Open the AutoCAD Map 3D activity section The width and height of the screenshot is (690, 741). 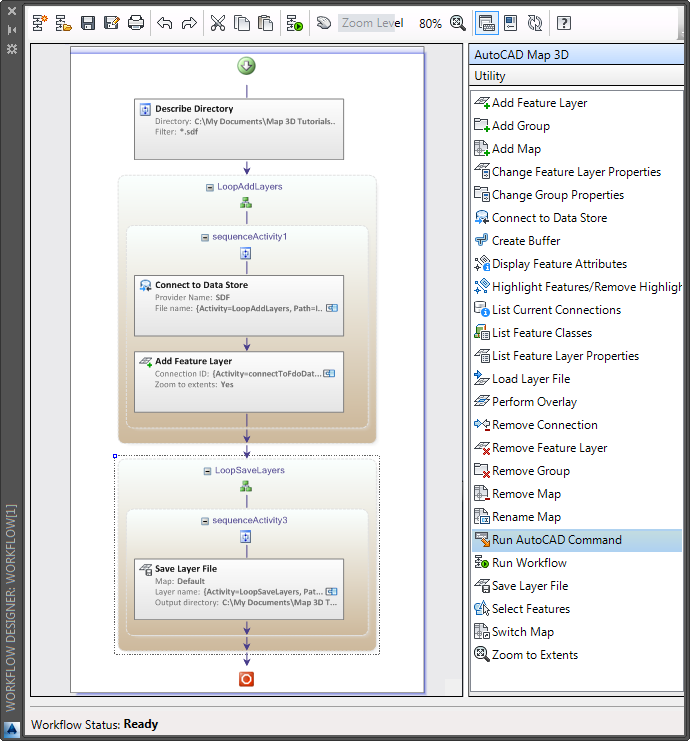coord(577,55)
